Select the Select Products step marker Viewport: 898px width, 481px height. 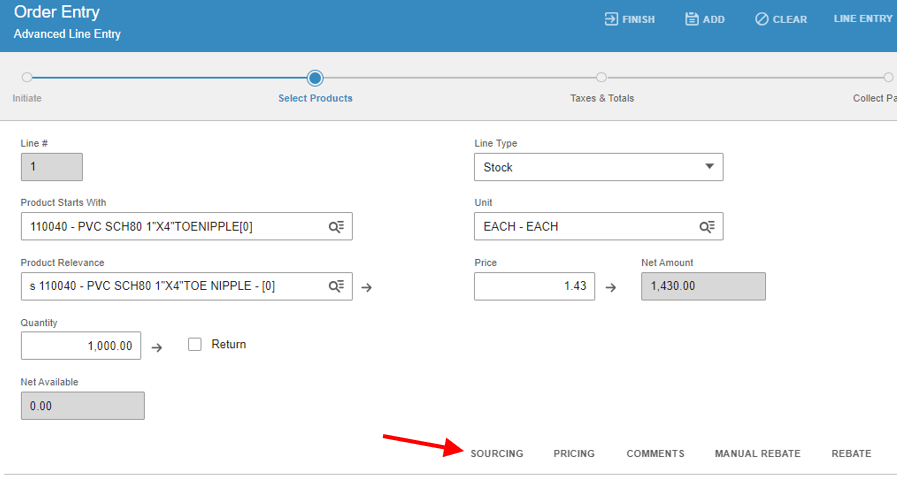315,77
